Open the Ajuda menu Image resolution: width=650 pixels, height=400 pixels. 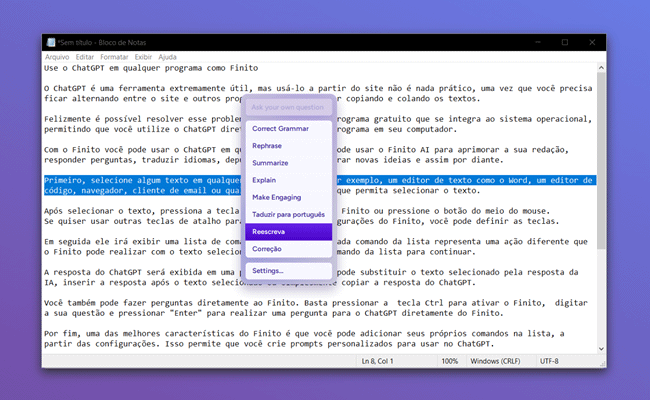point(167,57)
